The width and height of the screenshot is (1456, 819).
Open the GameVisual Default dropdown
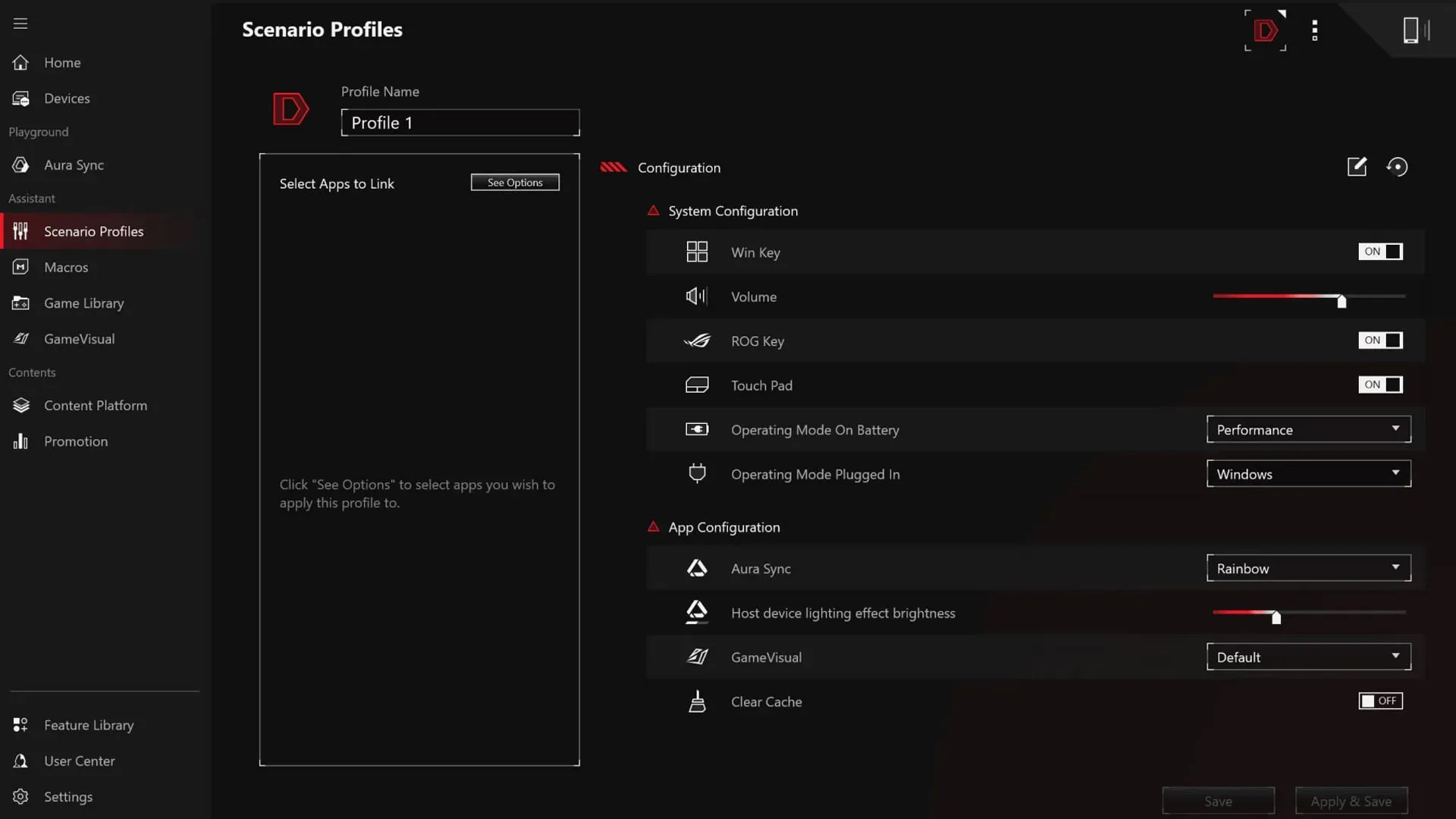1308,657
